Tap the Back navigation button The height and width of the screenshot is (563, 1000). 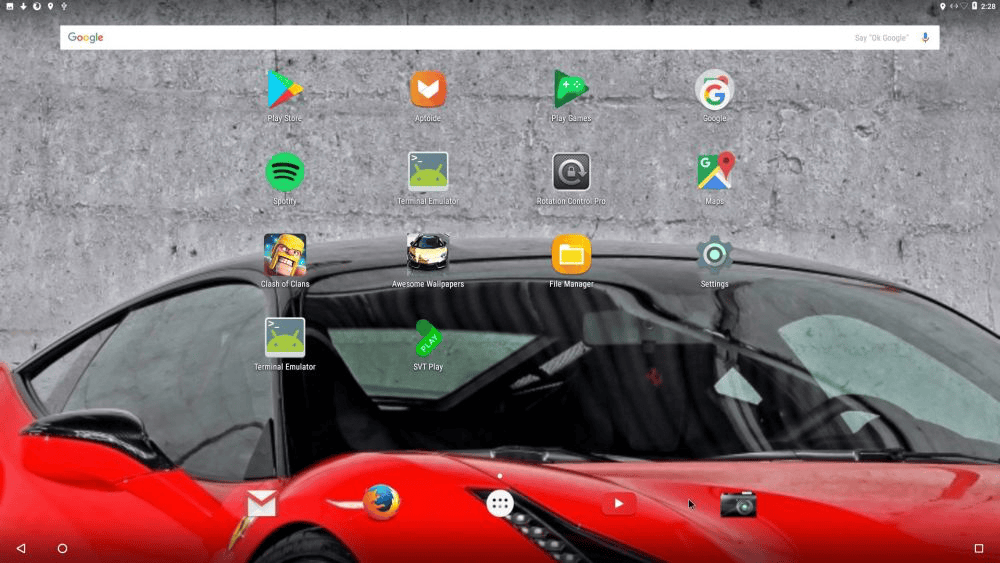(21, 548)
